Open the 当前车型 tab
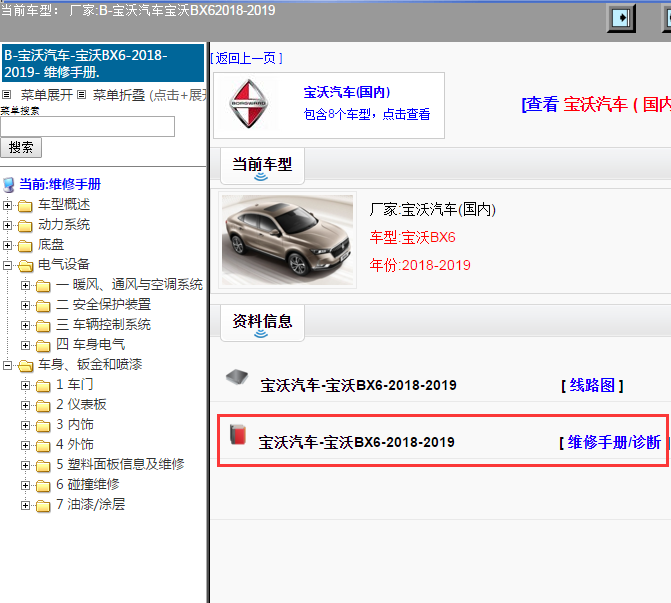671x603 pixels. point(262,166)
